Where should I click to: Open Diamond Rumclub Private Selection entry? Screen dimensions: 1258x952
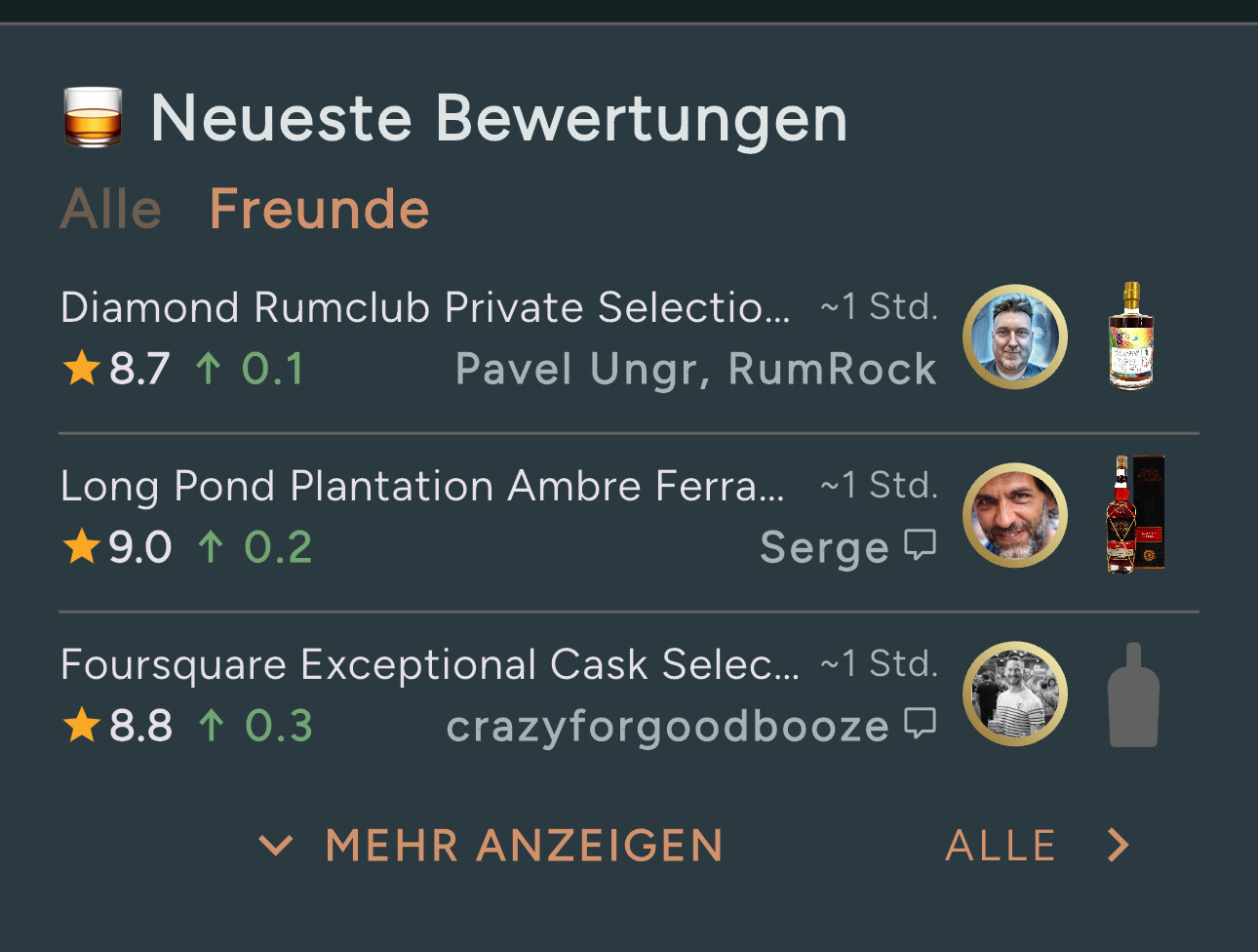pos(425,307)
